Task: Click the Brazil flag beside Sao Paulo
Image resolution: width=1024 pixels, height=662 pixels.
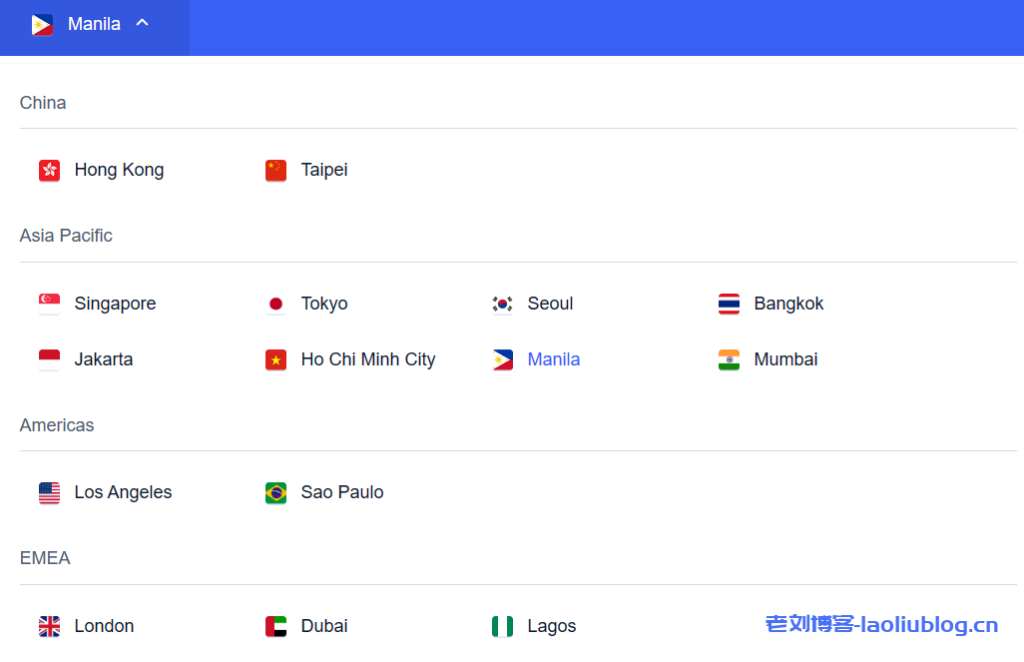Action: [276, 493]
